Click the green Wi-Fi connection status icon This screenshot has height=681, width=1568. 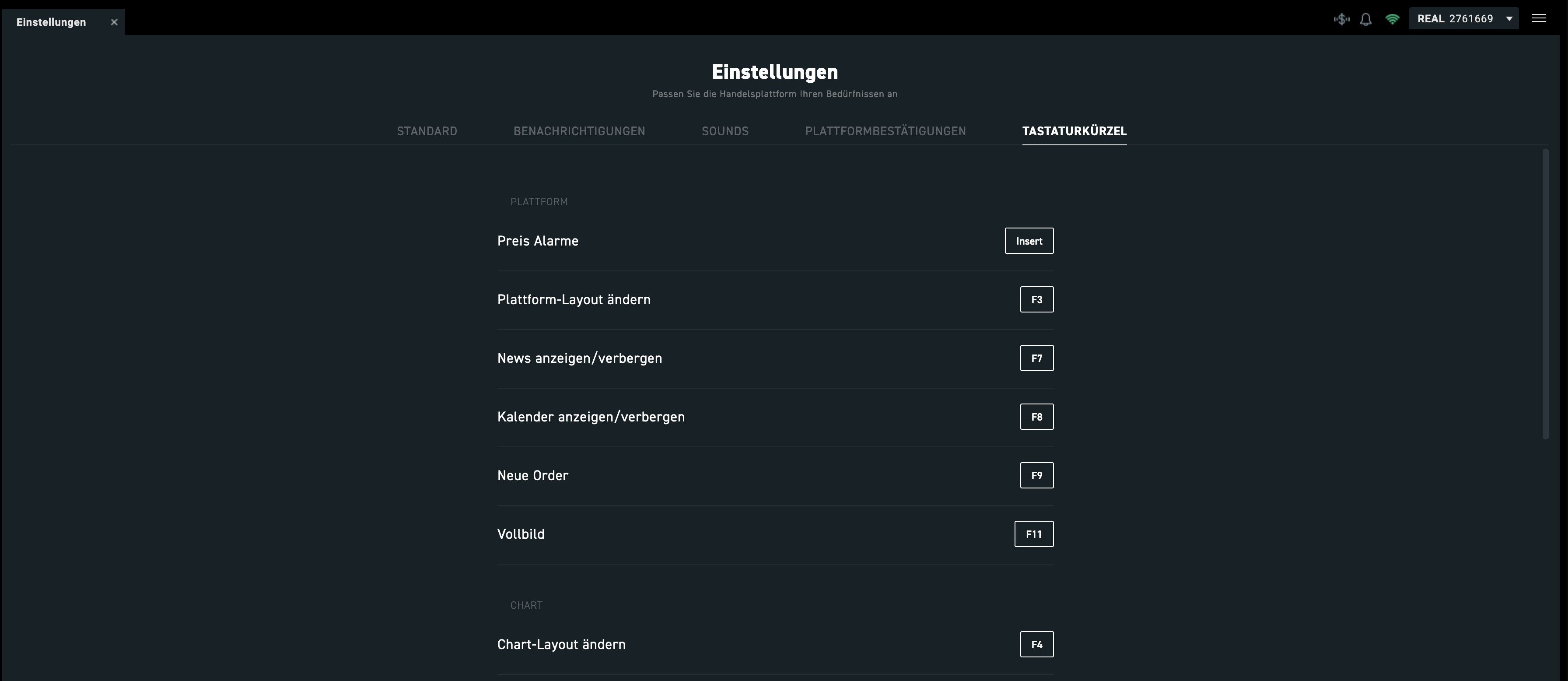point(1392,19)
